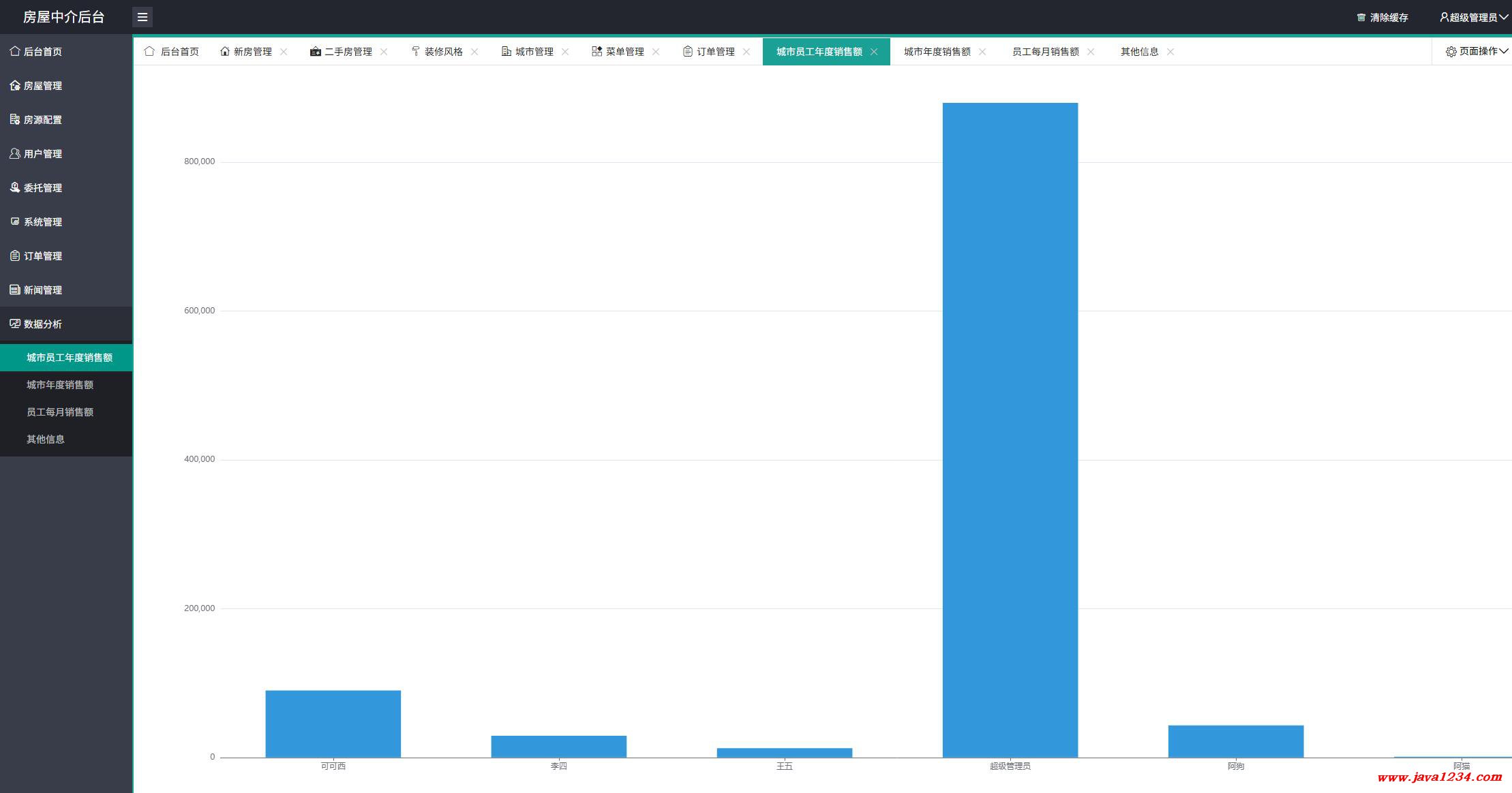
Task: Click the 新闻管理 sidebar icon
Action: pyautogui.click(x=15, y=290)
